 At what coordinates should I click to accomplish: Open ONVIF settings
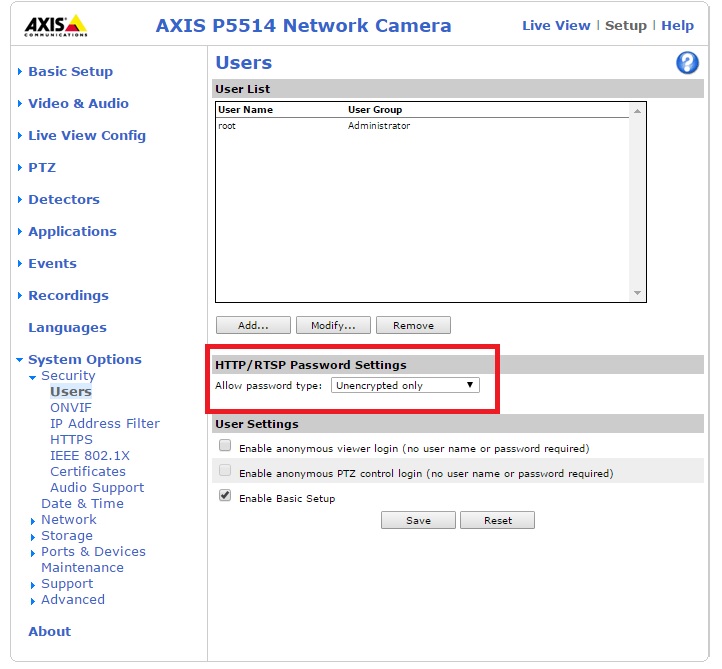pyautogui.click(x=71, y=408)
